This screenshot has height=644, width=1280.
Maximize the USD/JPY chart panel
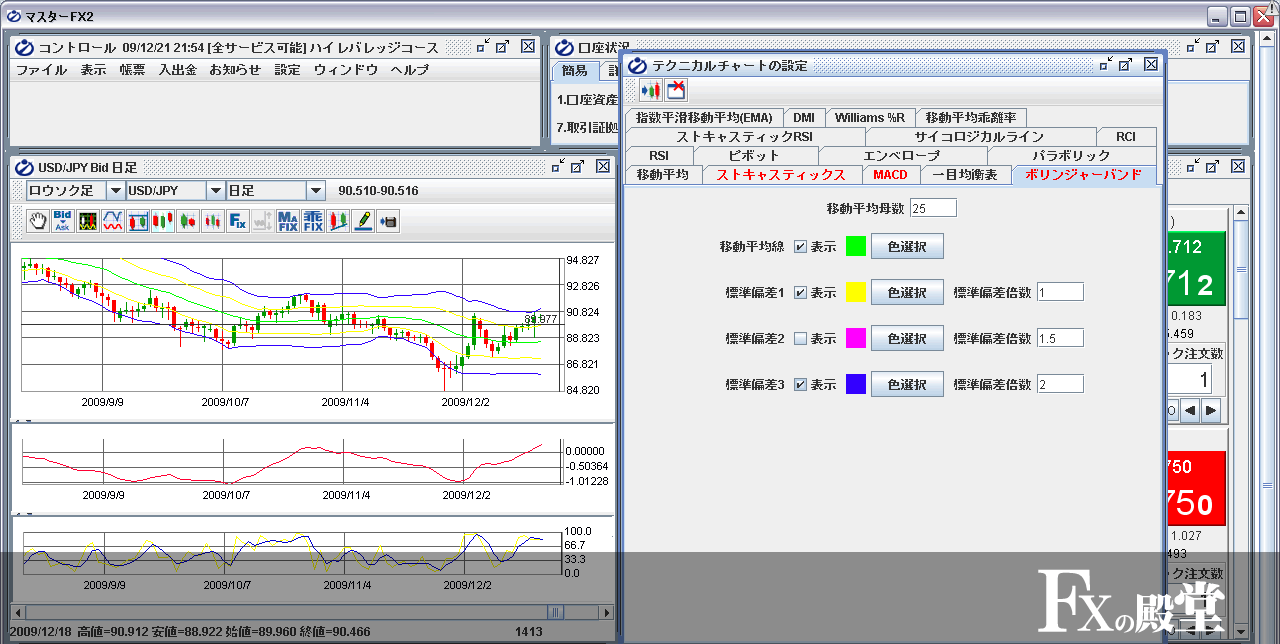coord(579,167)
